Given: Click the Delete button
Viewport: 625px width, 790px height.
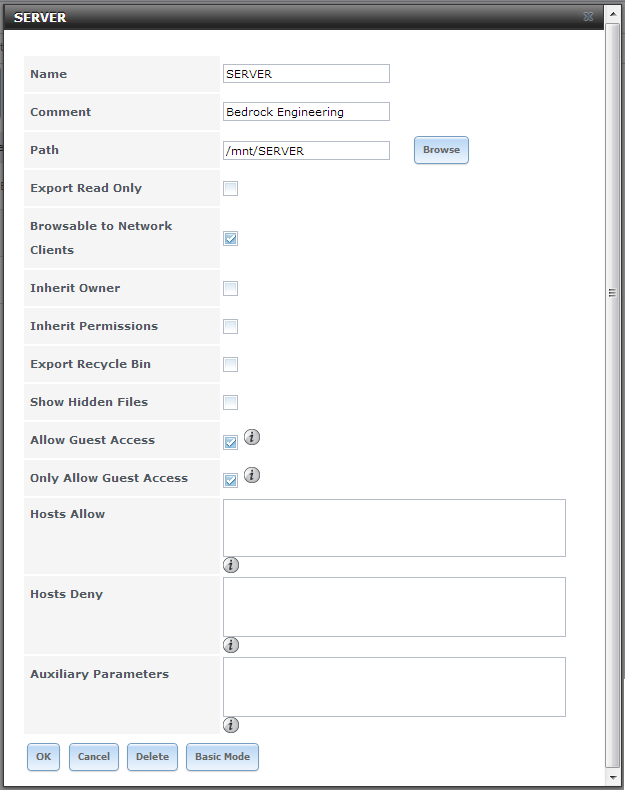Looking at the screenshot, I should [152, 757].
